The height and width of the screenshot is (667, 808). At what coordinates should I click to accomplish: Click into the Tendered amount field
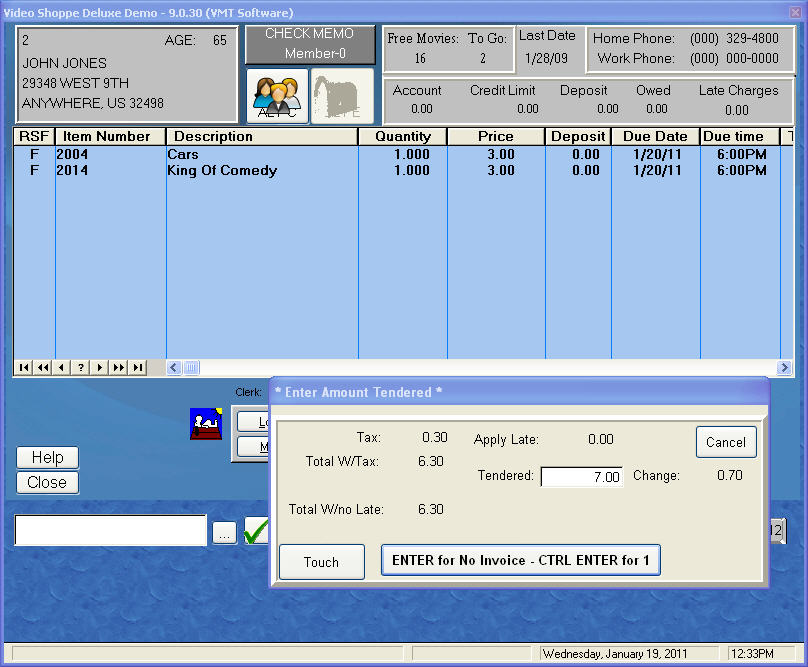(581, 477)
